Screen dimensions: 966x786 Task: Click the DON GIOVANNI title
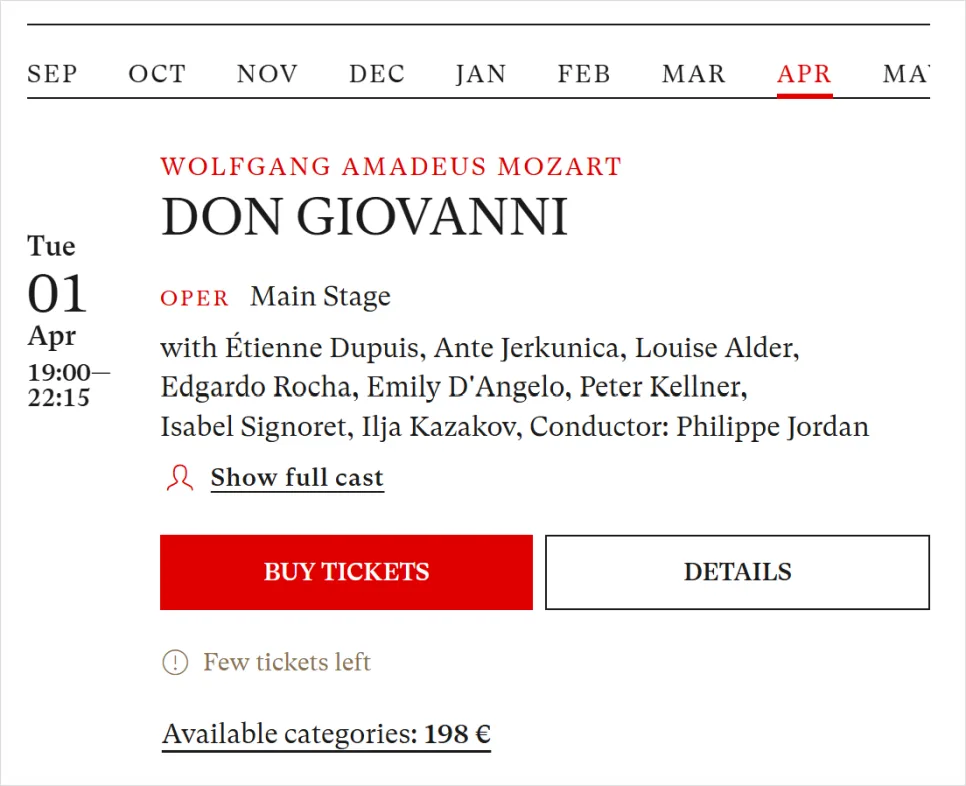[x=364, y=217]
